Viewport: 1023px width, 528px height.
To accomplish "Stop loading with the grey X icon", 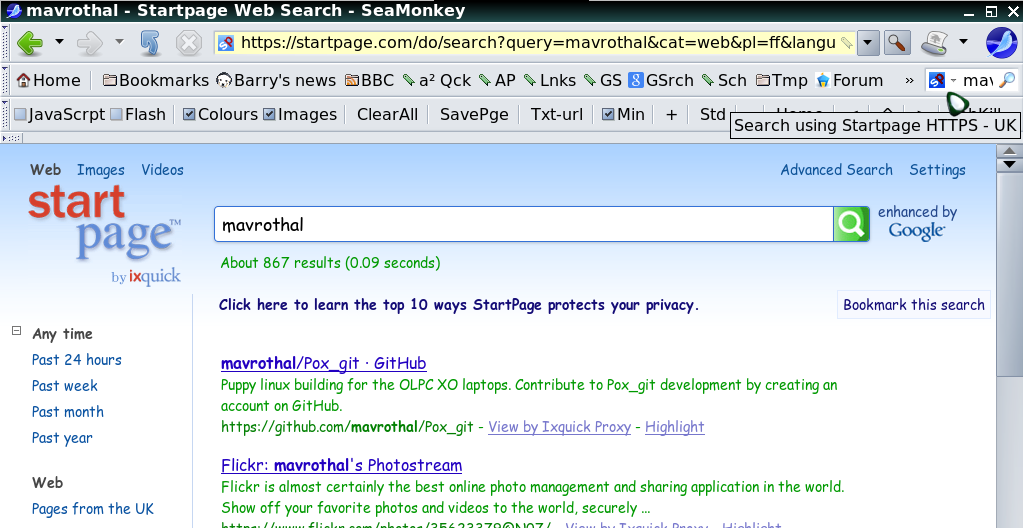I will click(x=189, y=43).
